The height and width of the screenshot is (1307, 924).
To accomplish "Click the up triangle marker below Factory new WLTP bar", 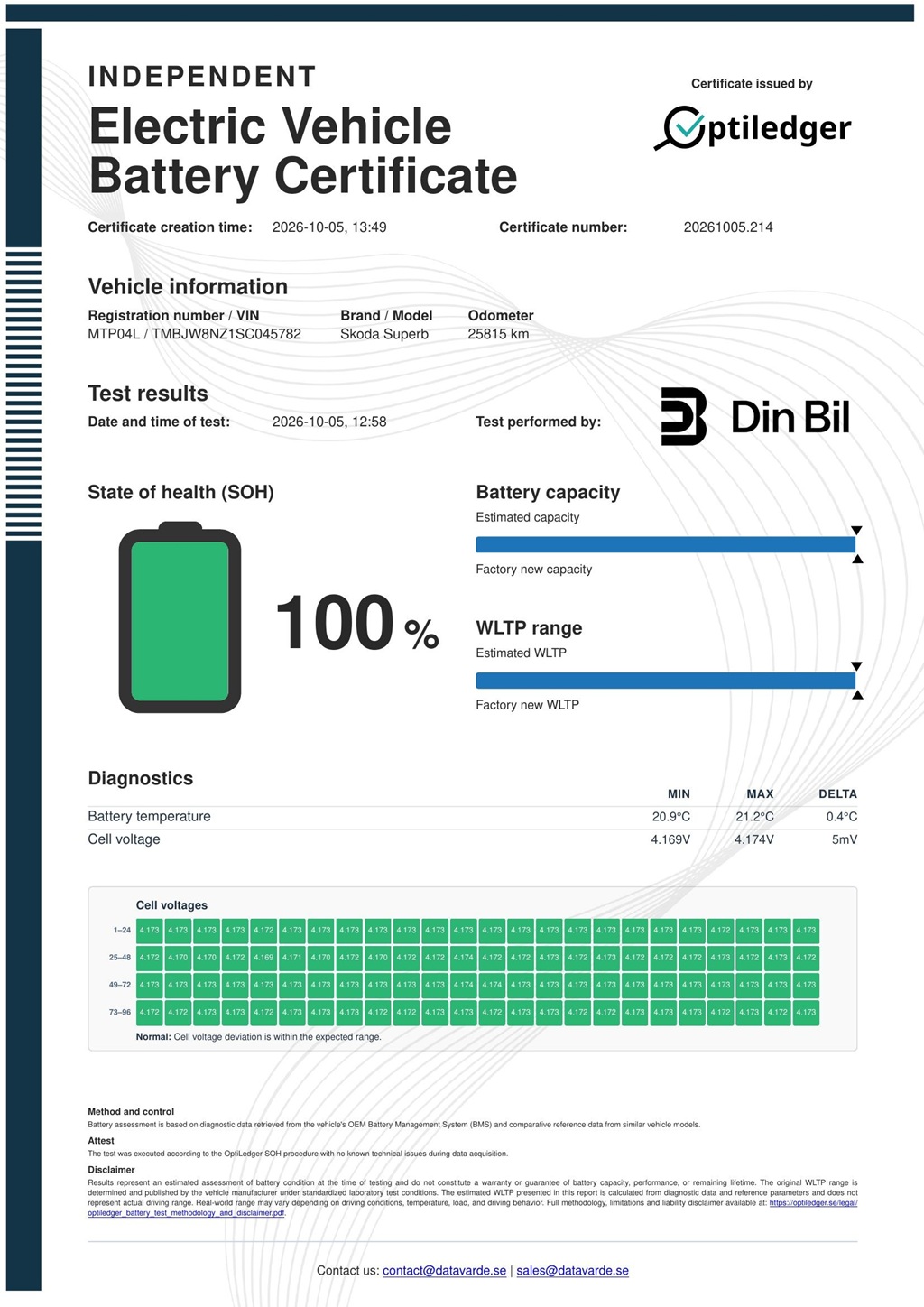I will pyautogui.click(x=857, y=695).
